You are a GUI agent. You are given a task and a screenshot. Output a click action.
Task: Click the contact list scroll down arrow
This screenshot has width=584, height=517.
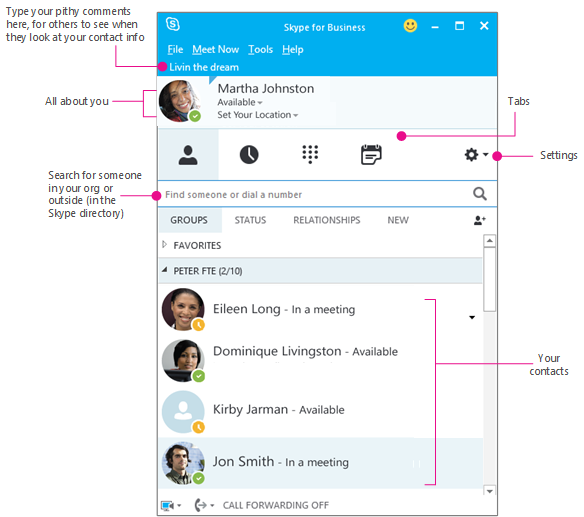[489, 491]
